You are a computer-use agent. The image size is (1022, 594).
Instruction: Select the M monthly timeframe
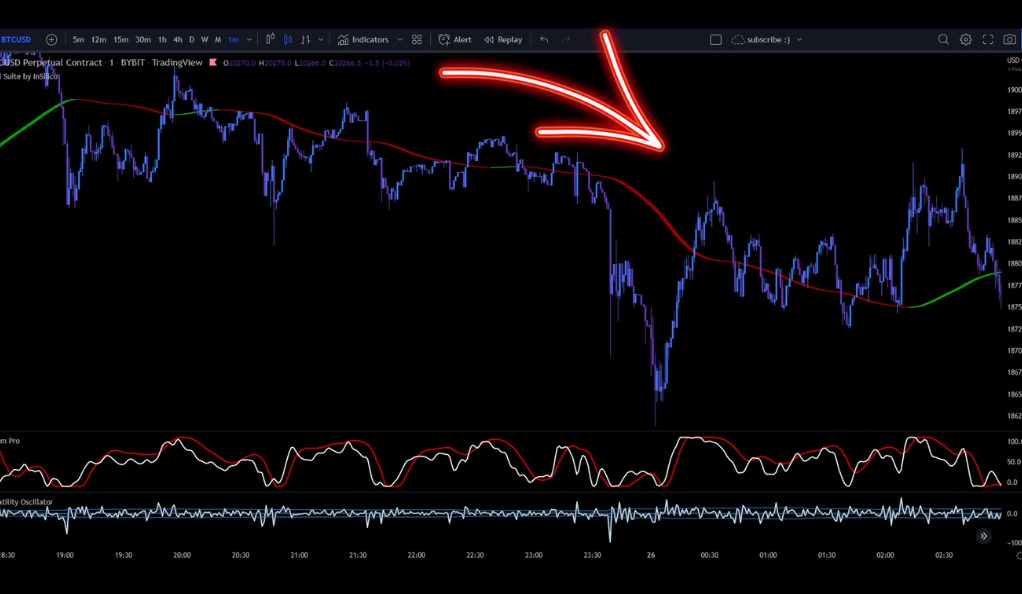(x=218, y=40)
